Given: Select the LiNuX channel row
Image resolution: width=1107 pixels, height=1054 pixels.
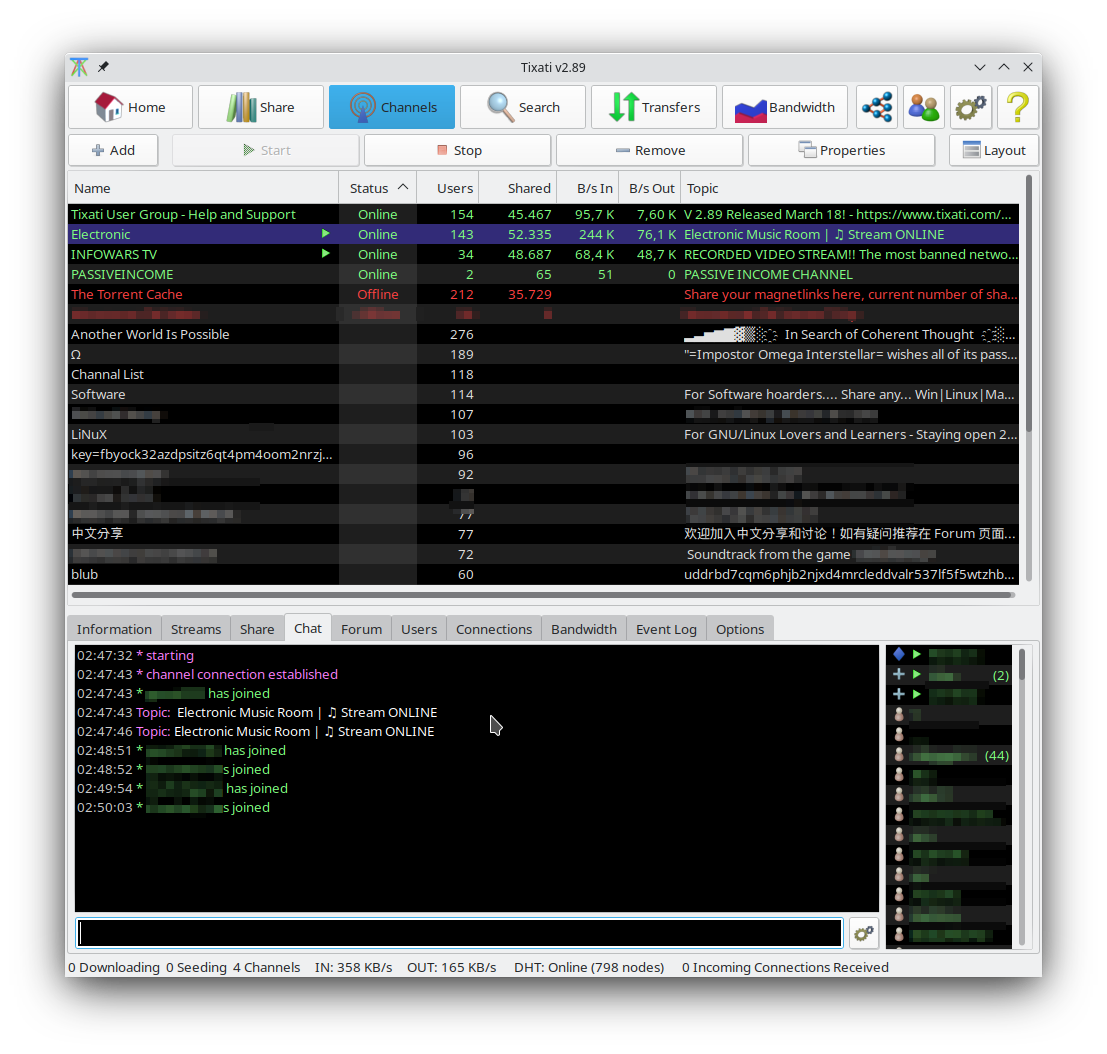Looking at the screenshot, I should 544,435.
